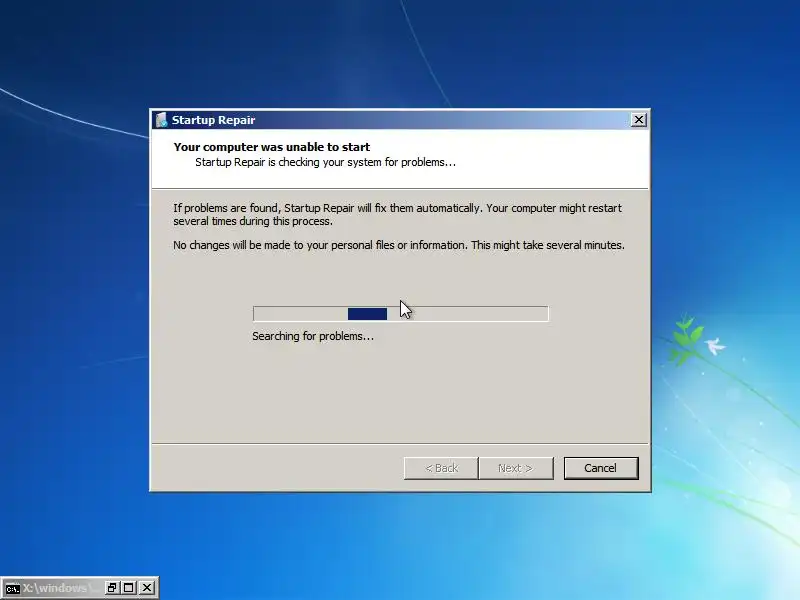
Task: Maximize the minimized X:\windows command window
Action: (129, 588)
